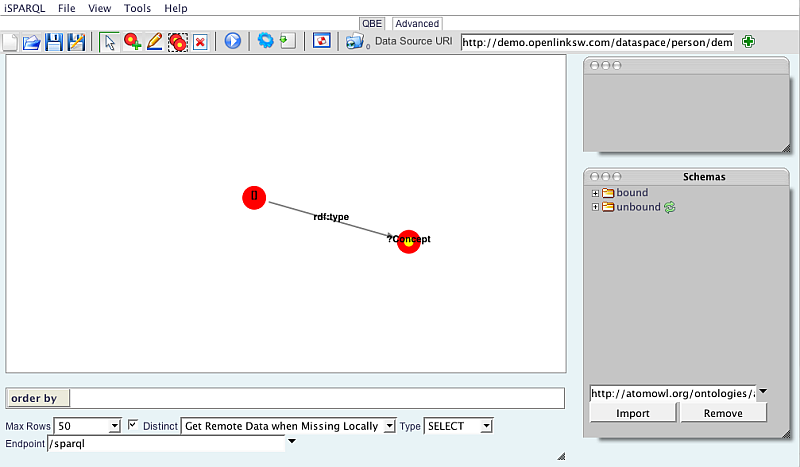Switch to the QBE tab
The image size is (800, 467).
tap(372, 23)
